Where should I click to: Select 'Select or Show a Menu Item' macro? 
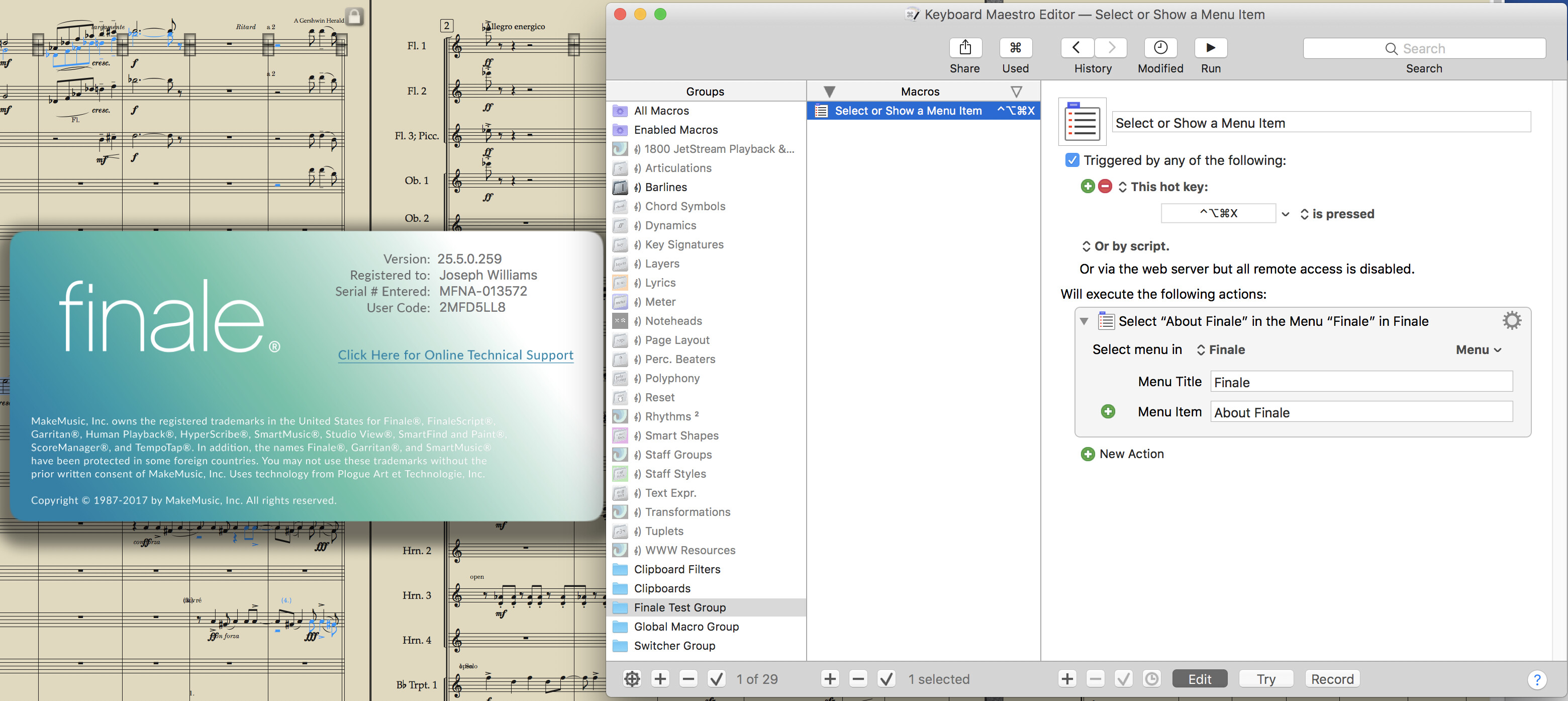point(923,110)
